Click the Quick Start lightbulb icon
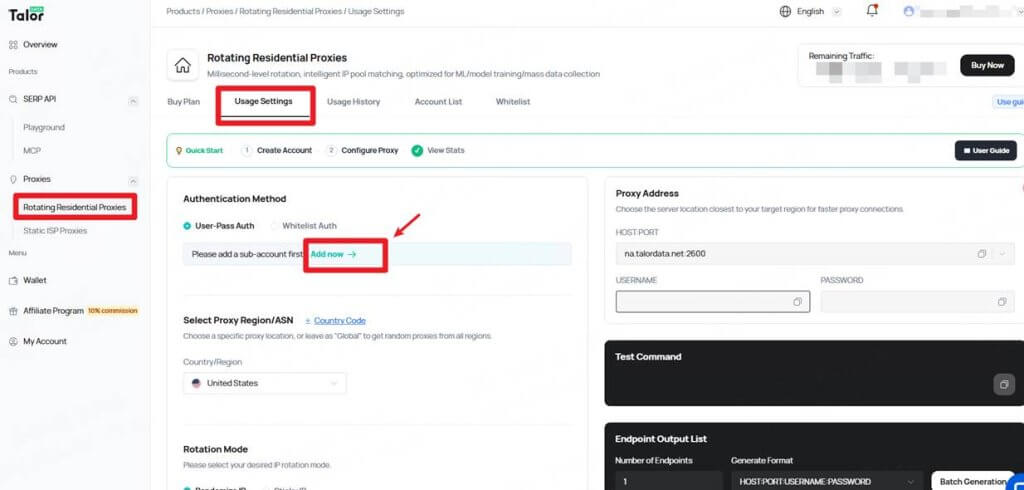The height and width of the screenshot is (490, 1024). (x=179, y=150)
